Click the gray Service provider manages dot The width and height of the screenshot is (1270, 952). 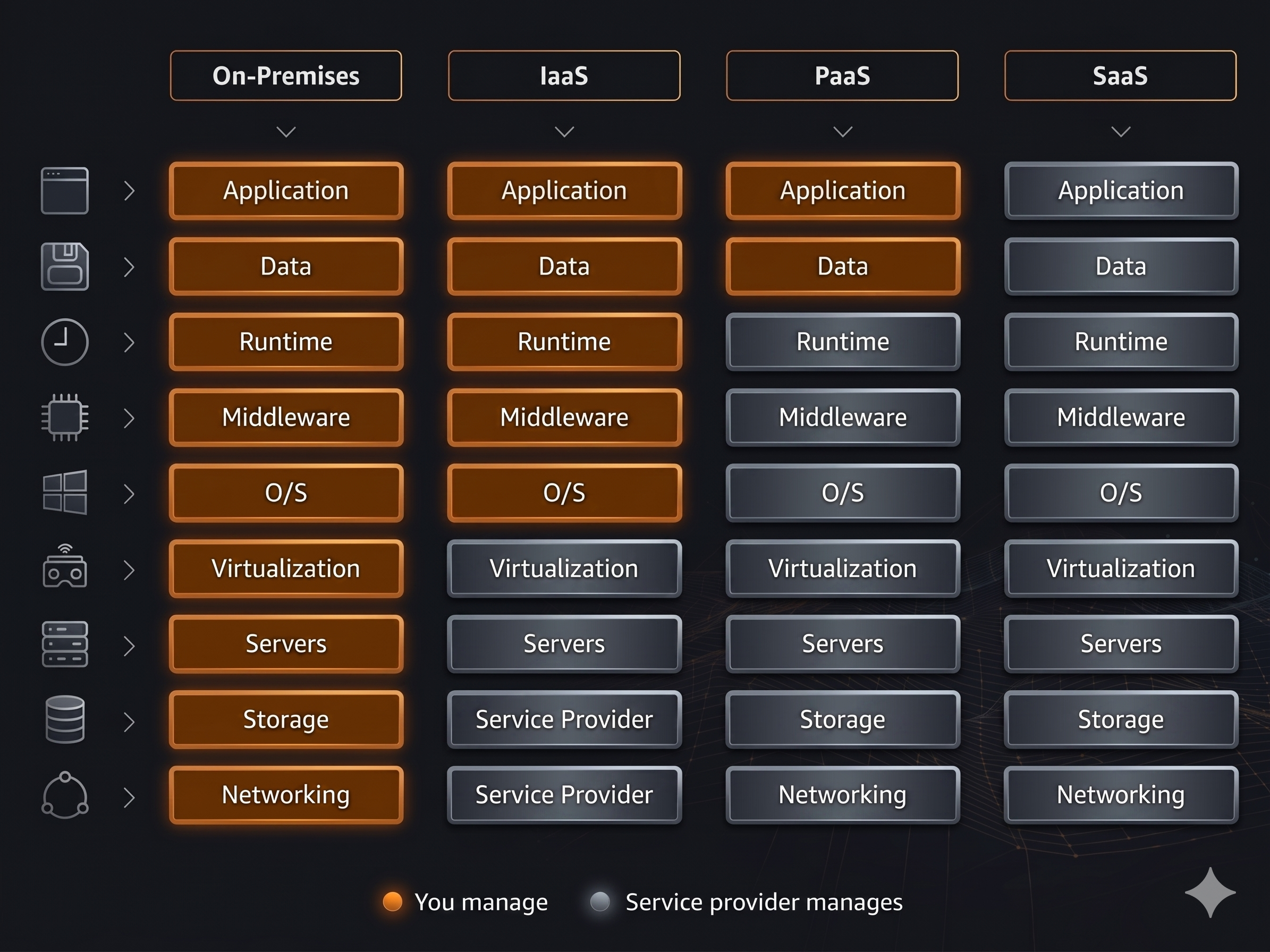pyautogui.click(x=600, y=902)
